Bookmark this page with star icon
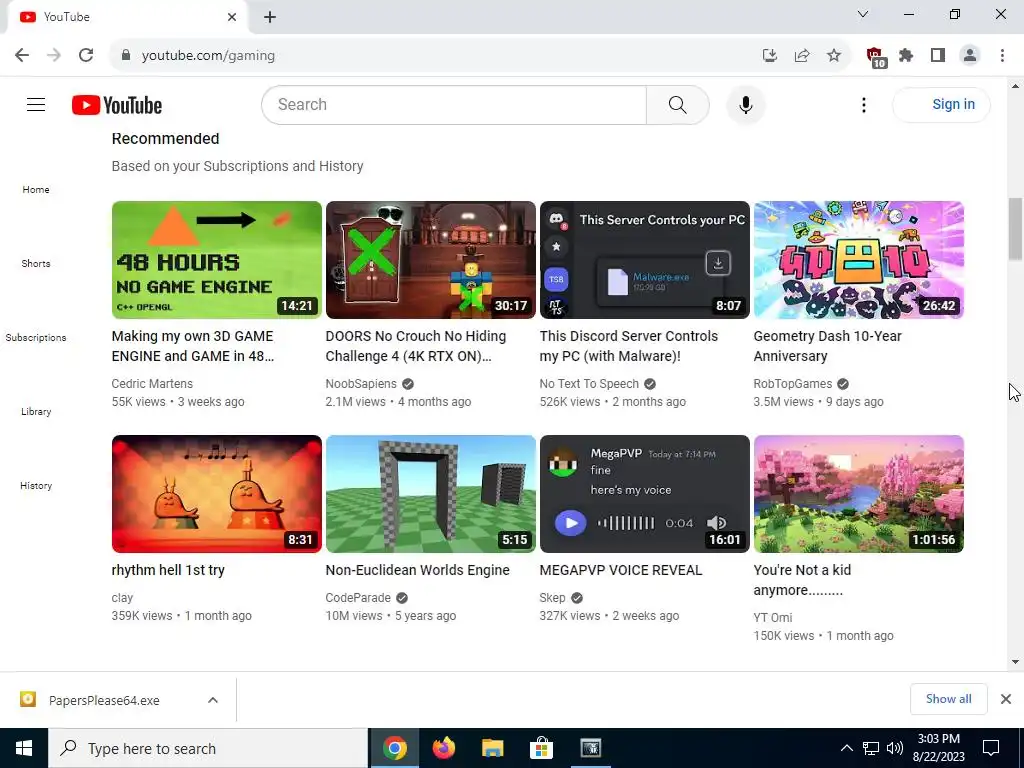 834,56
